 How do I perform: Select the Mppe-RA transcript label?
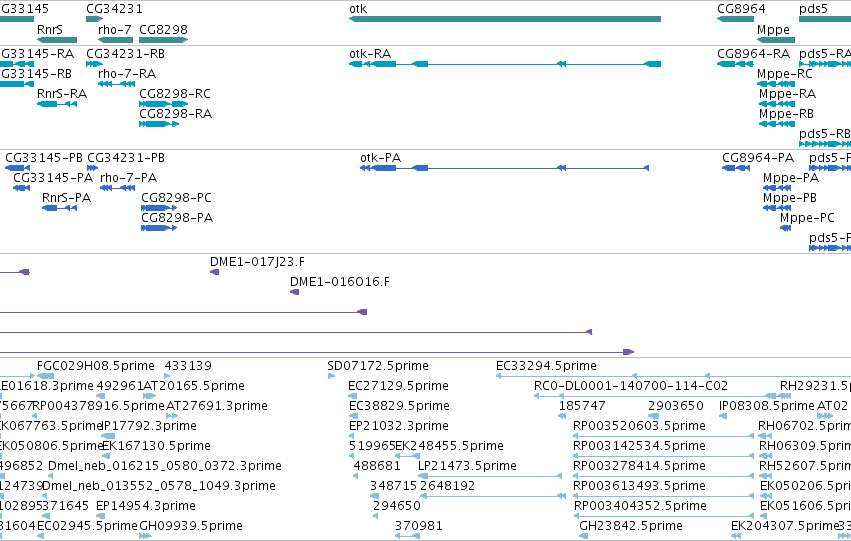pos(788,94)
